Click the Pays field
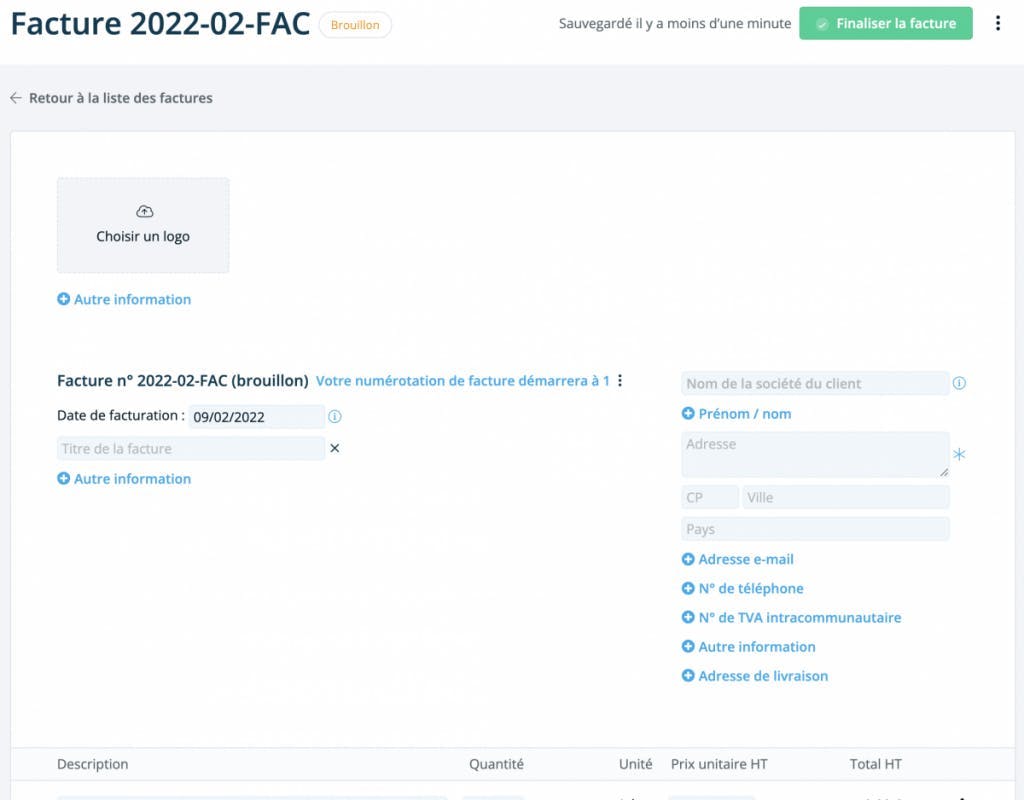This screenshot has height=800, width=1024. [815, 529]
